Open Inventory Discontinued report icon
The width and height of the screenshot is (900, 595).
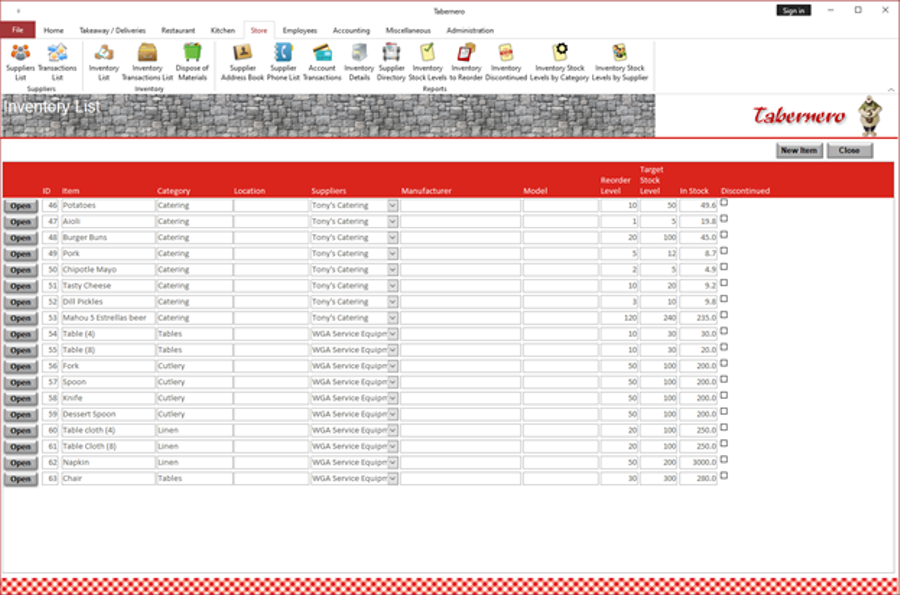coord(506,62)
